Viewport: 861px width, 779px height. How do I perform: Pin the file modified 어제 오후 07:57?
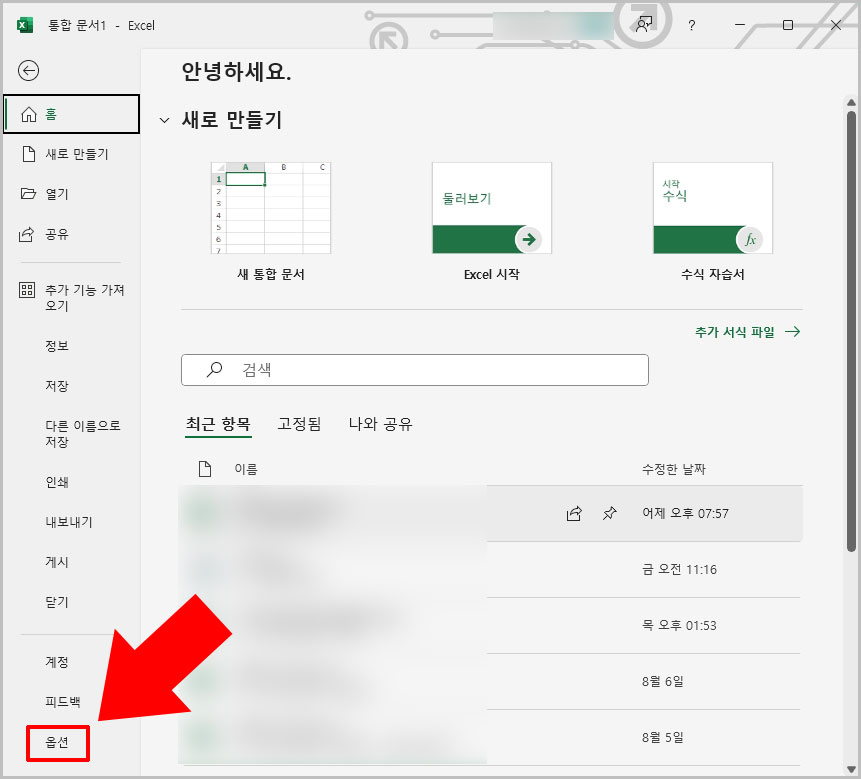pyautogui.click(x=610, y=514)
